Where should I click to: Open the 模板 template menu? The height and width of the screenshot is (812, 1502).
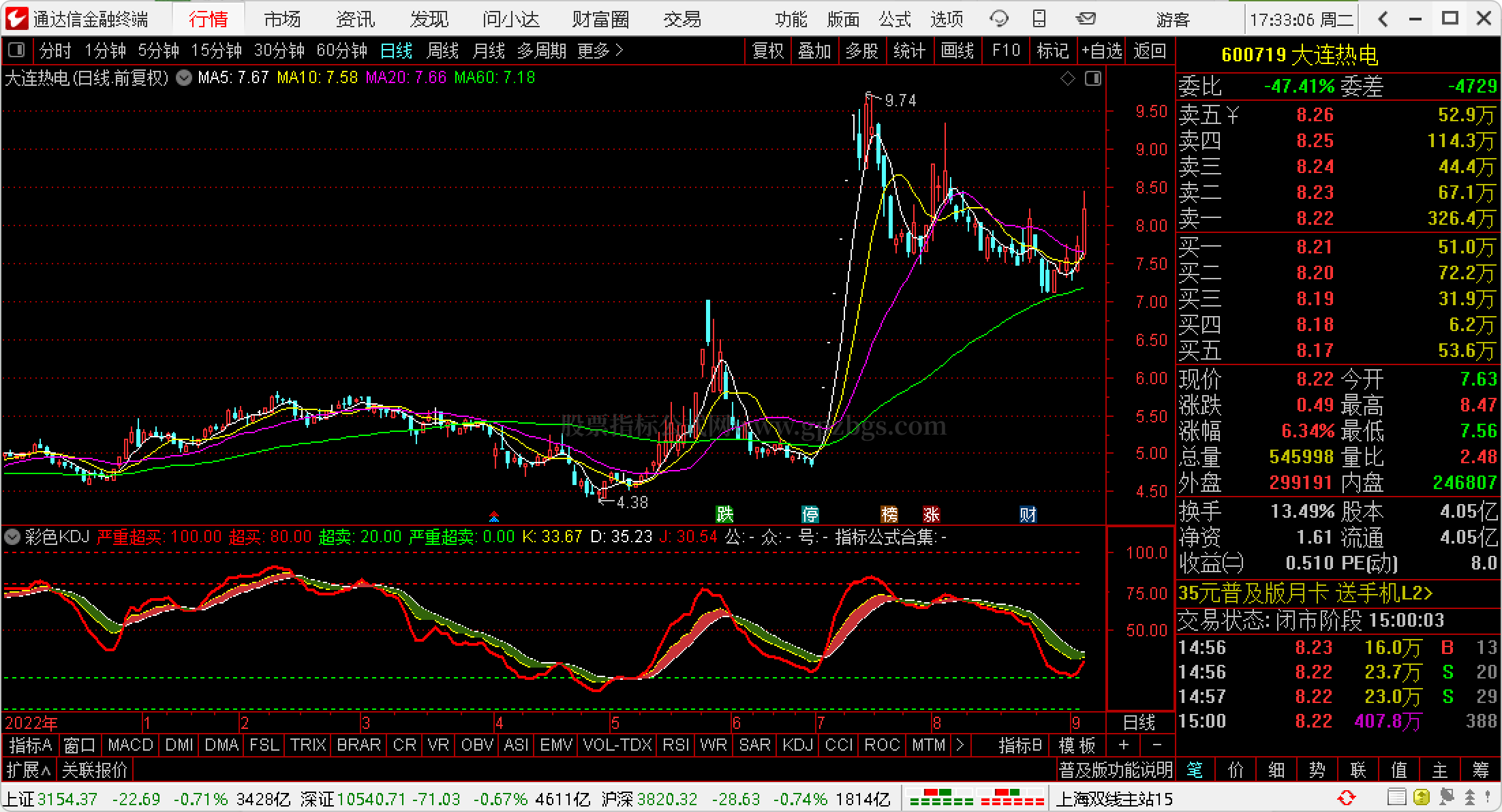coord(1077,745)
